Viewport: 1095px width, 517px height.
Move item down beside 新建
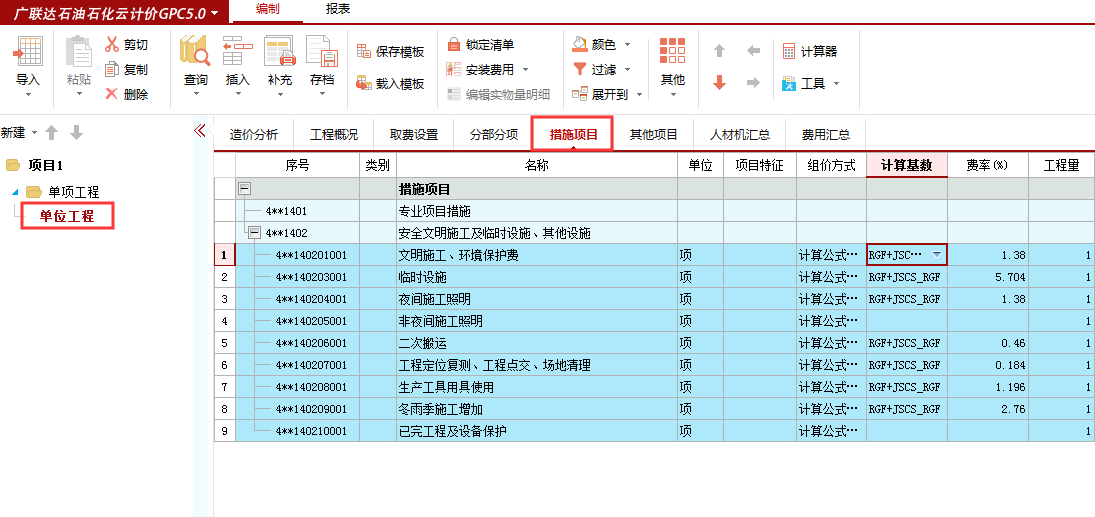click(77, 133)
